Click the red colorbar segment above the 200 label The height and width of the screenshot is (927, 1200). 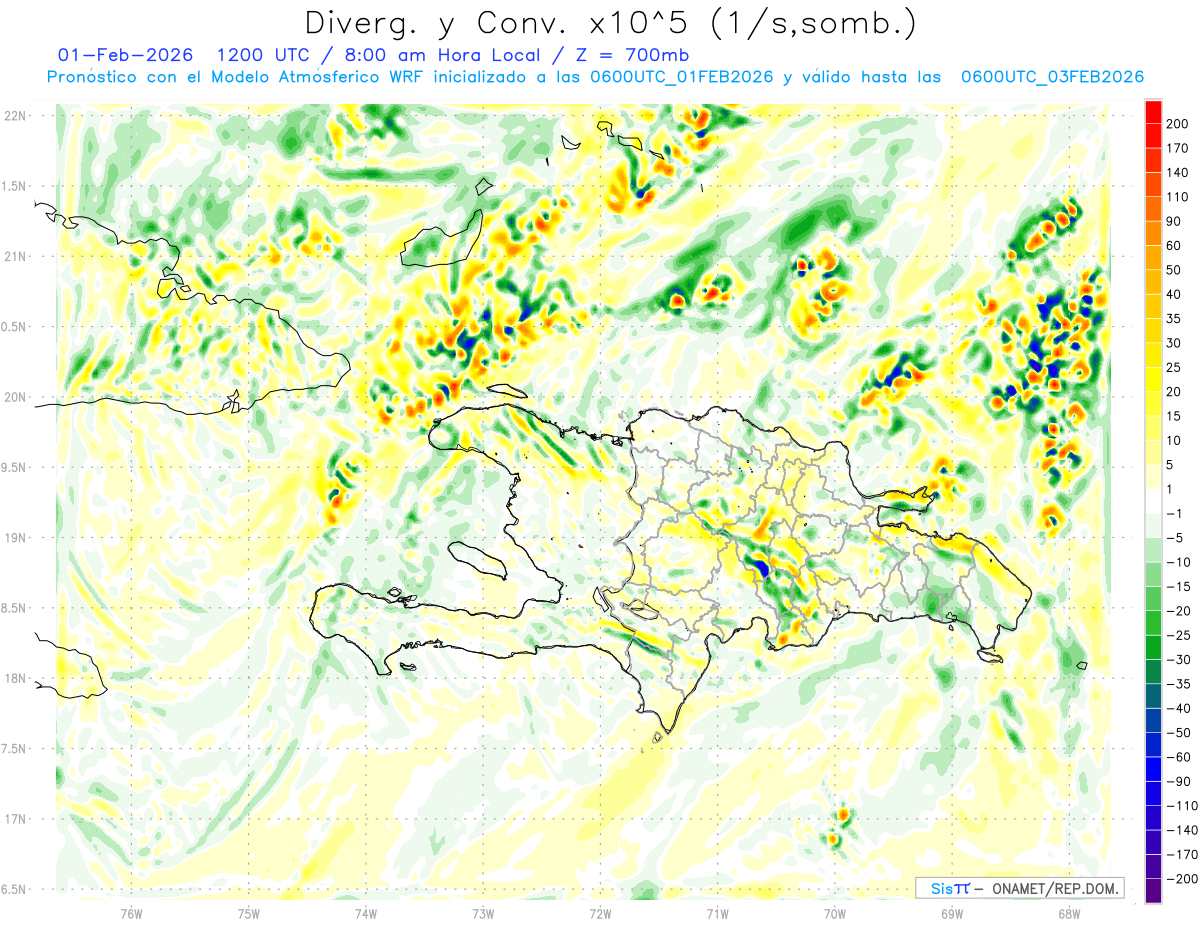[1153, 112]
